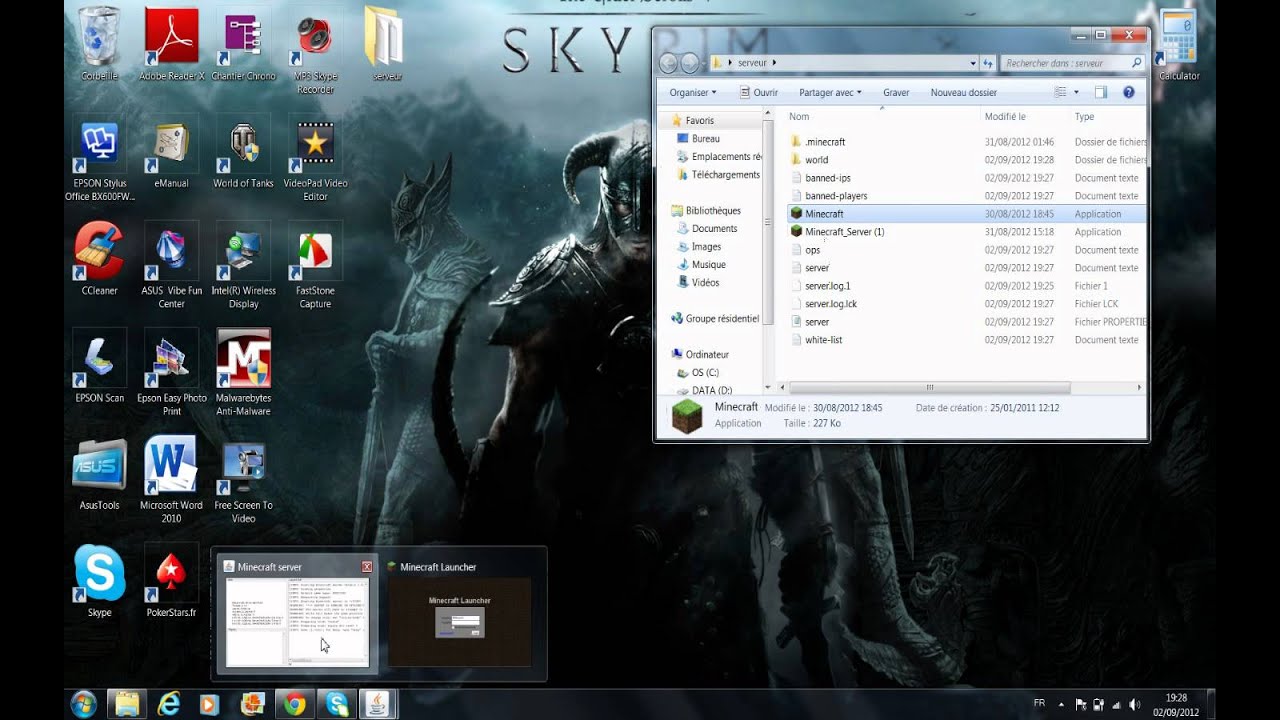Expand the view options dropdown arrow
The height and width of the screenshot is (720, 1280).
click(1076, 92)
